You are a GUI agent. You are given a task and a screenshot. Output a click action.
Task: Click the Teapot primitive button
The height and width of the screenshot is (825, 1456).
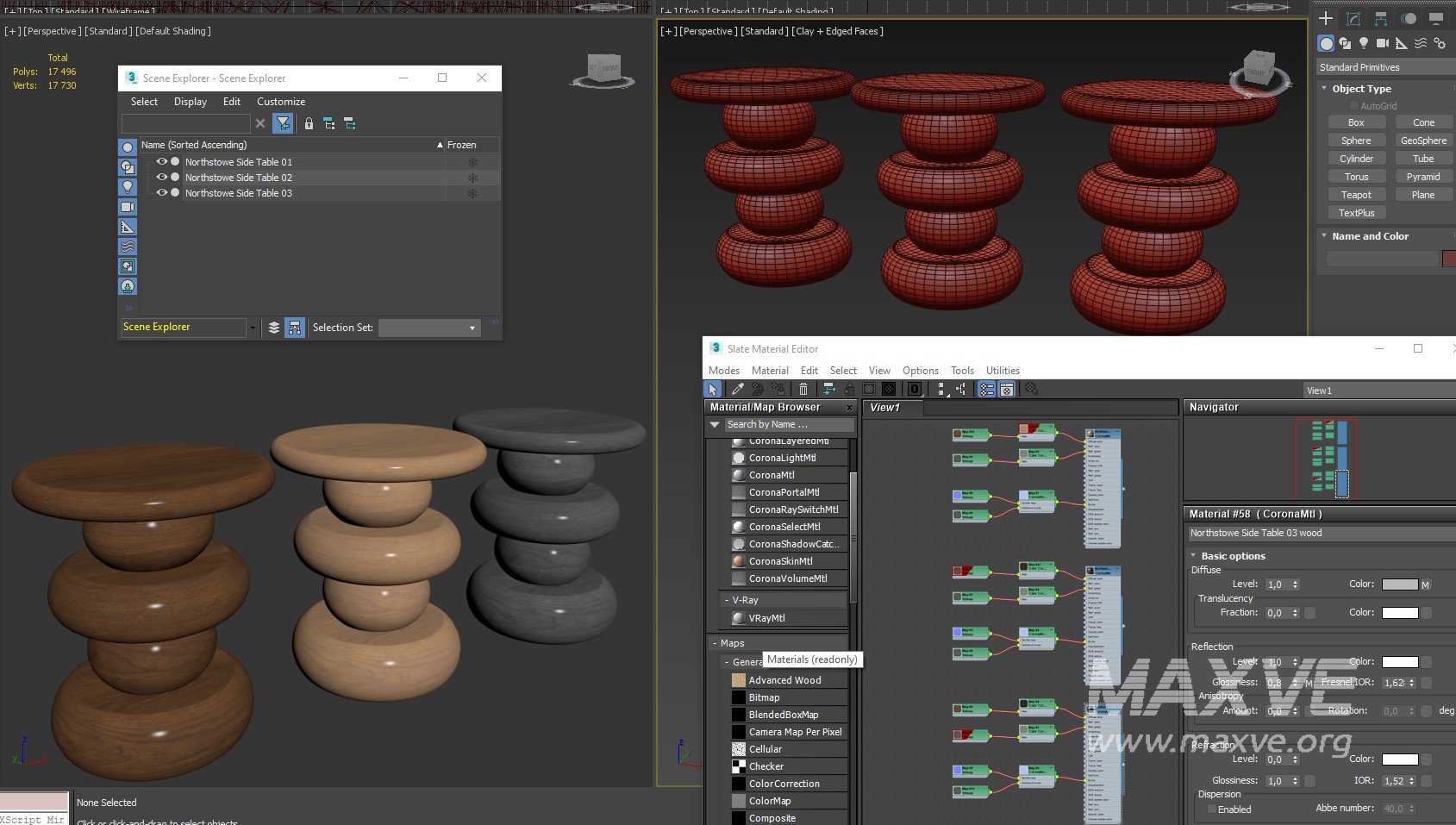coord(1356,195)
